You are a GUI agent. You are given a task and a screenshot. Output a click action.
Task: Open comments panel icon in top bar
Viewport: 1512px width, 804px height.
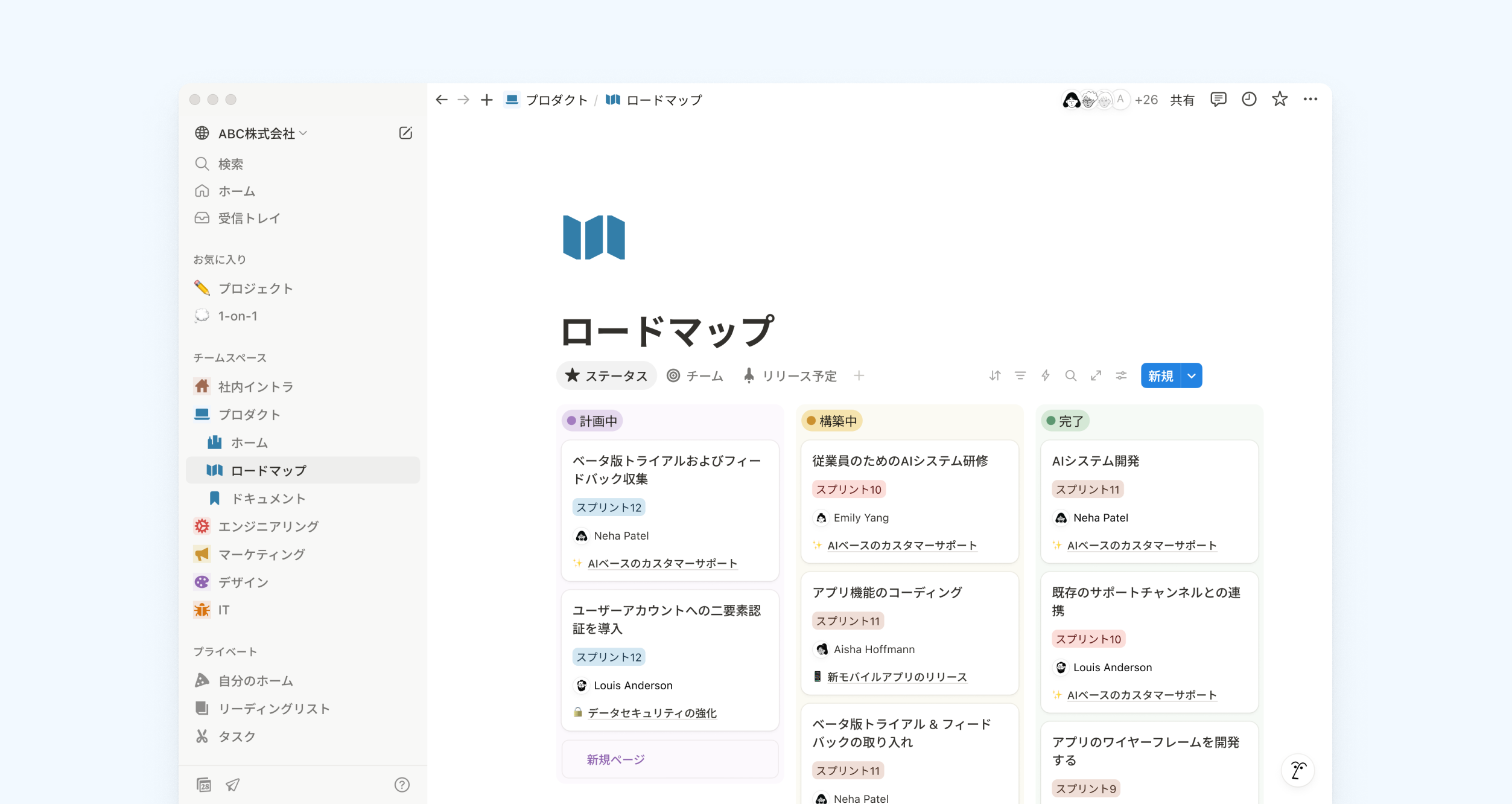pos(1218,100)
